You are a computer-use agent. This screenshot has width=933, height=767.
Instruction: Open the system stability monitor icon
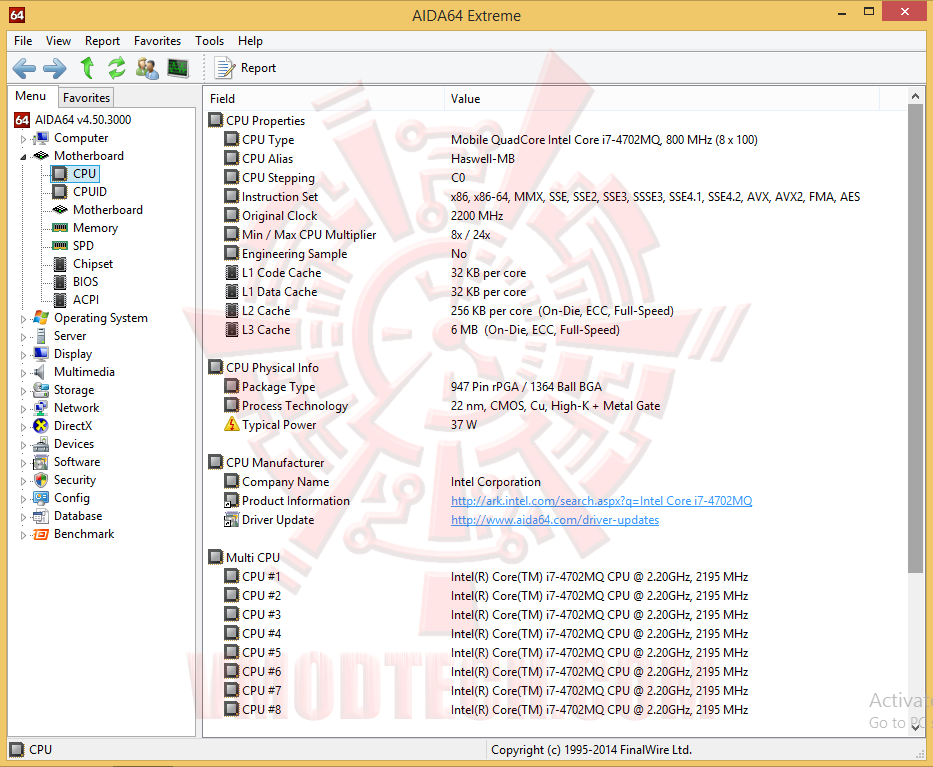tap(177, 68)
